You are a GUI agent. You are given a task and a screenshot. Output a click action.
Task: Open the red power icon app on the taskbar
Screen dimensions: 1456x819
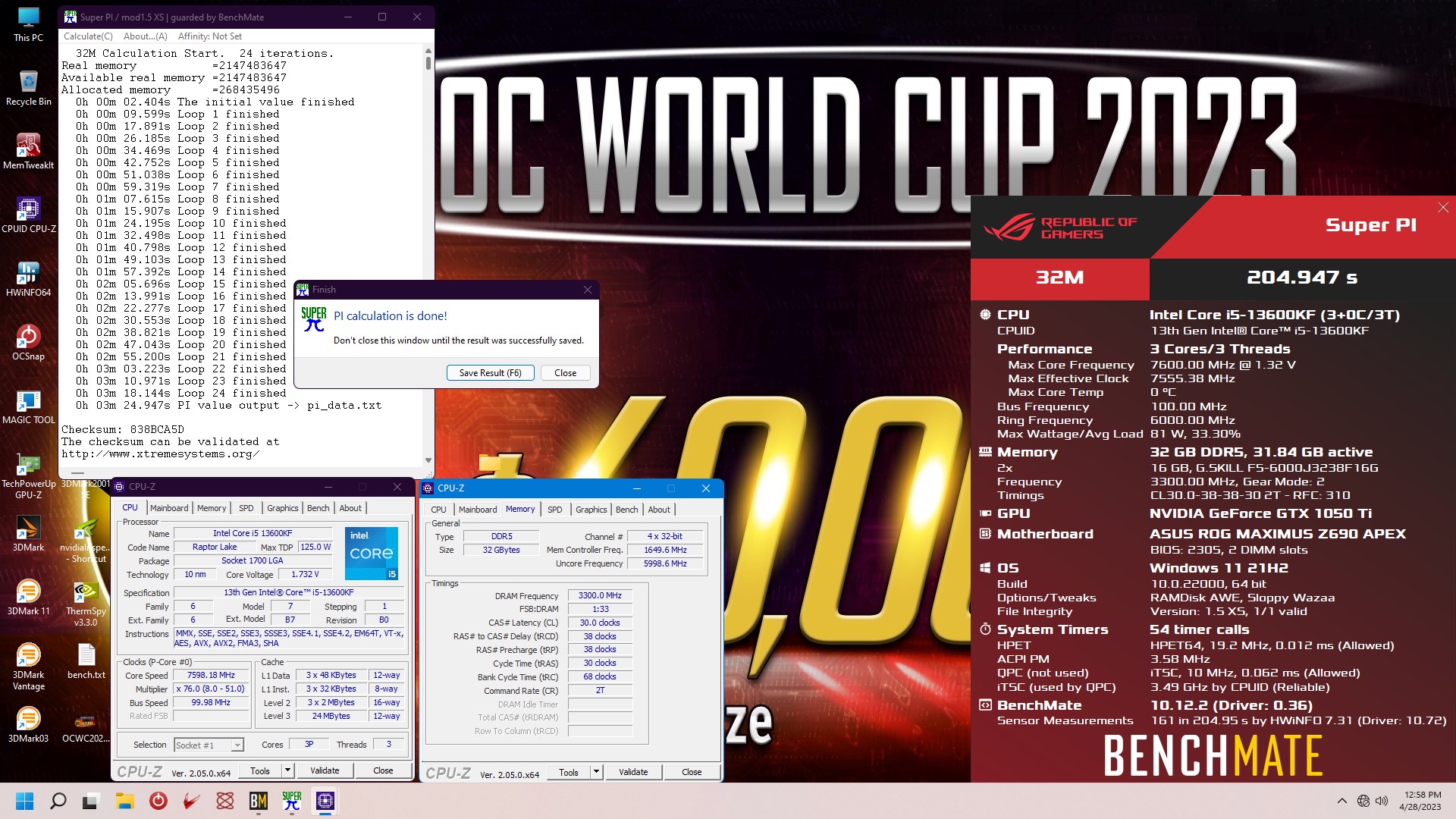click(158, 801)
